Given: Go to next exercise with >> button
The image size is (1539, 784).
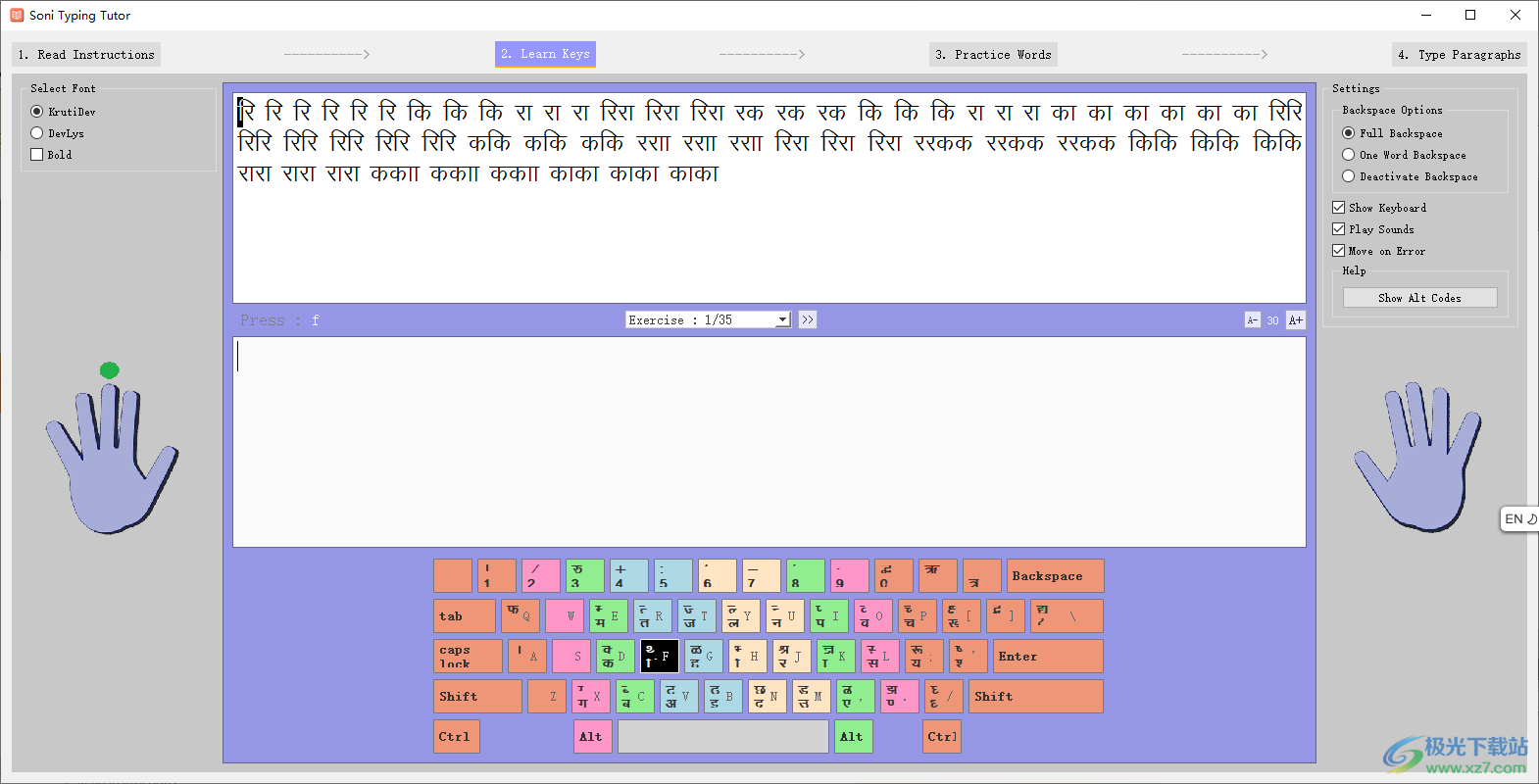Looking at the screenshot, I should click(x=808, y=319).
